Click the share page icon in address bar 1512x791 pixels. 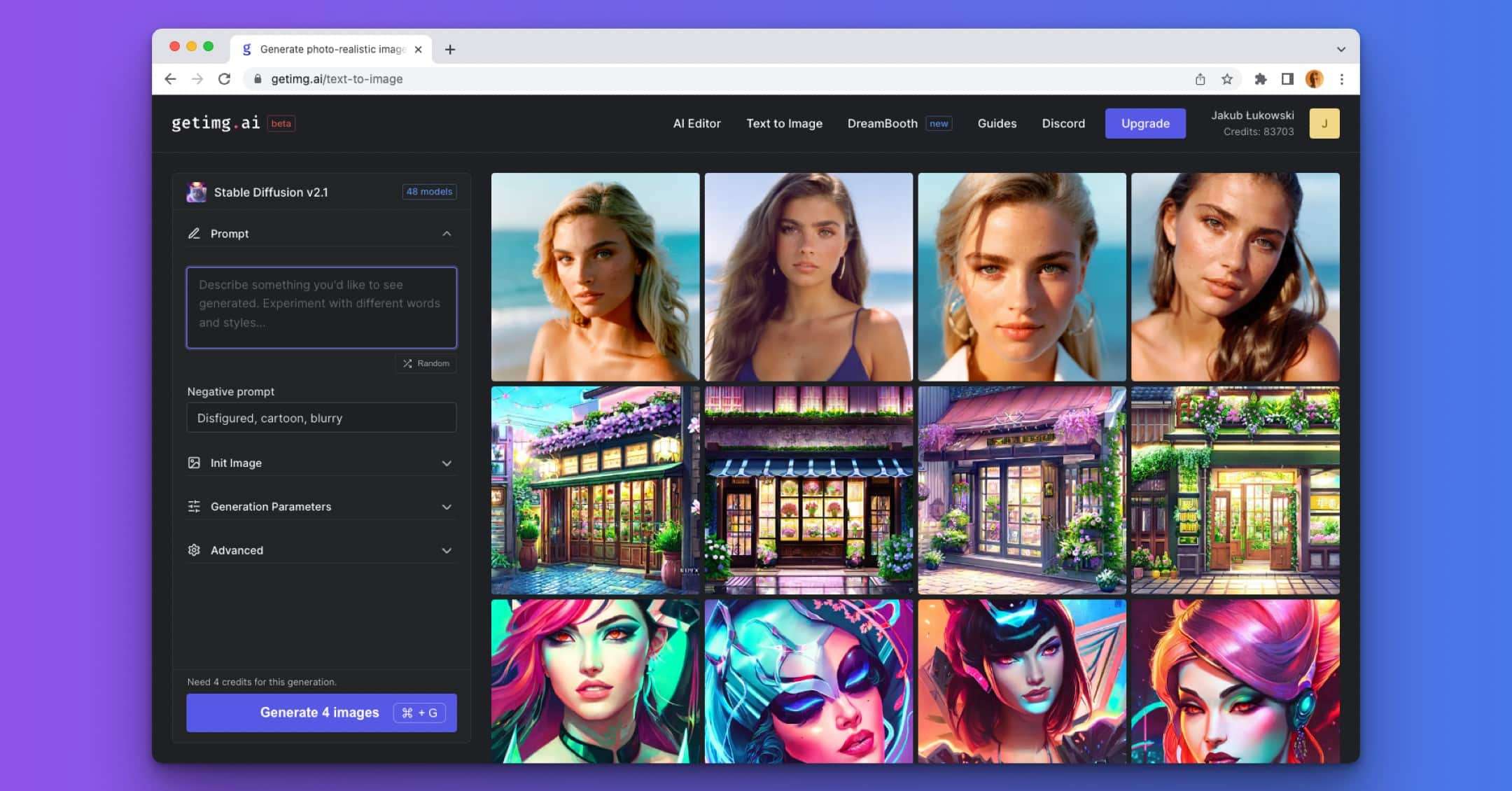(x=1200, y=79)
